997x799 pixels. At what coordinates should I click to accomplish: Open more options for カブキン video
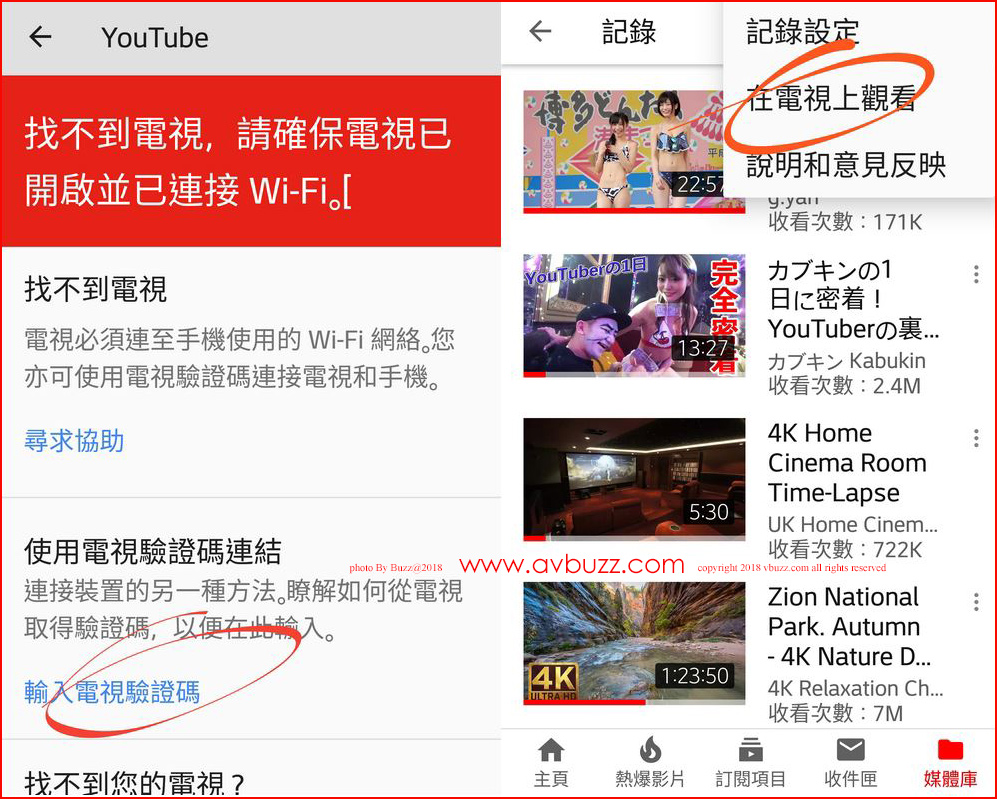976,275
